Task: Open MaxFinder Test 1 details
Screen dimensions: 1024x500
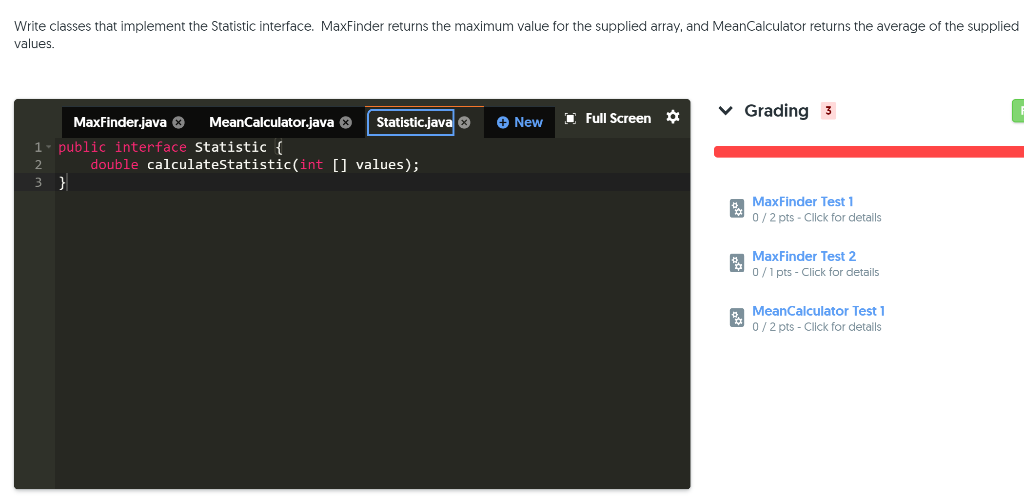Action: click(803, 202)
